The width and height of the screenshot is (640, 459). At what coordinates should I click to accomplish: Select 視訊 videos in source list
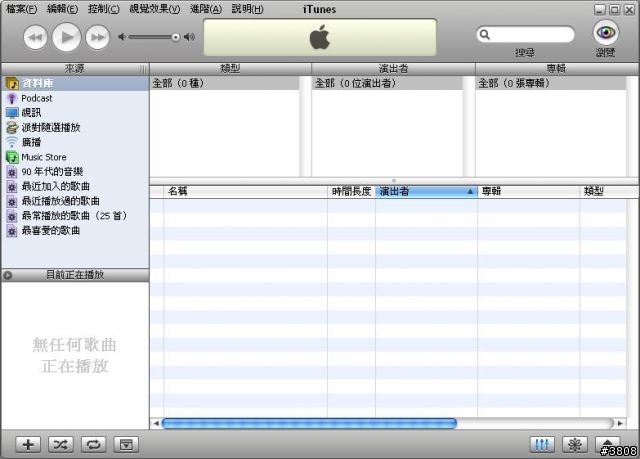[x=76, y=113]
